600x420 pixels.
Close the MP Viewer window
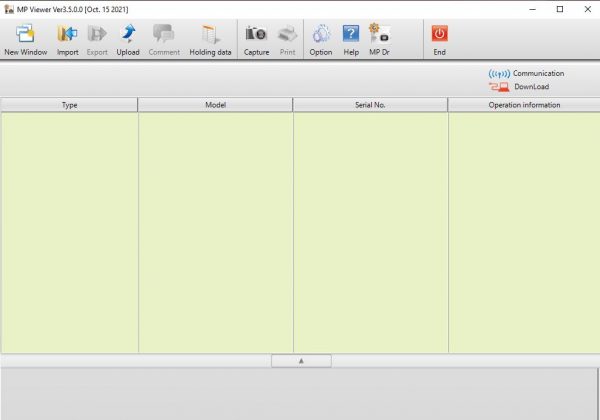tap(588, 9)
